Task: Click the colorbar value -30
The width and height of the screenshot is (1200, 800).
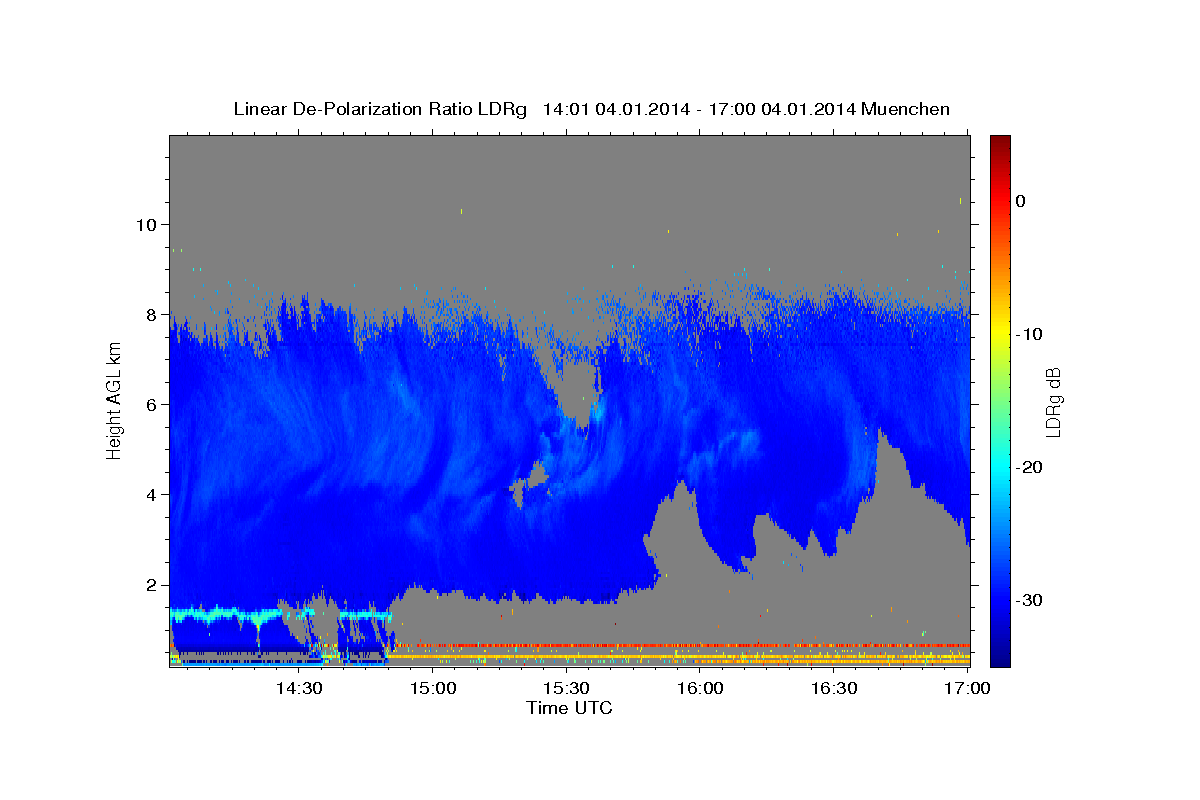Action: pyautogui.click(x=1030, y=600)
